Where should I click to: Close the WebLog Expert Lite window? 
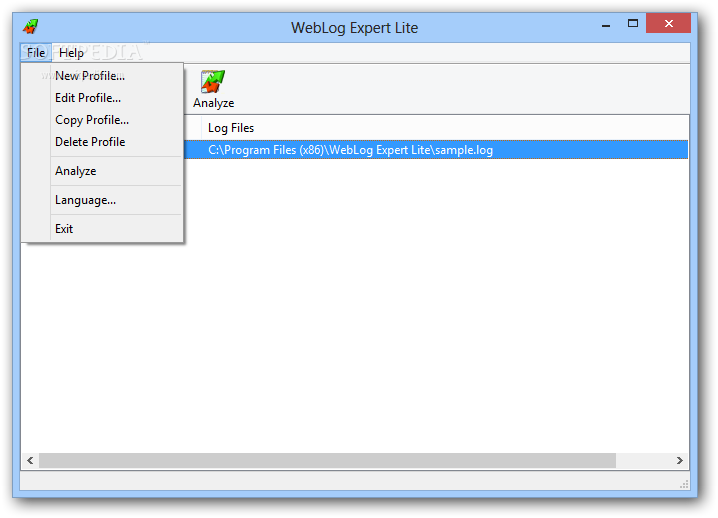[669, 23]
